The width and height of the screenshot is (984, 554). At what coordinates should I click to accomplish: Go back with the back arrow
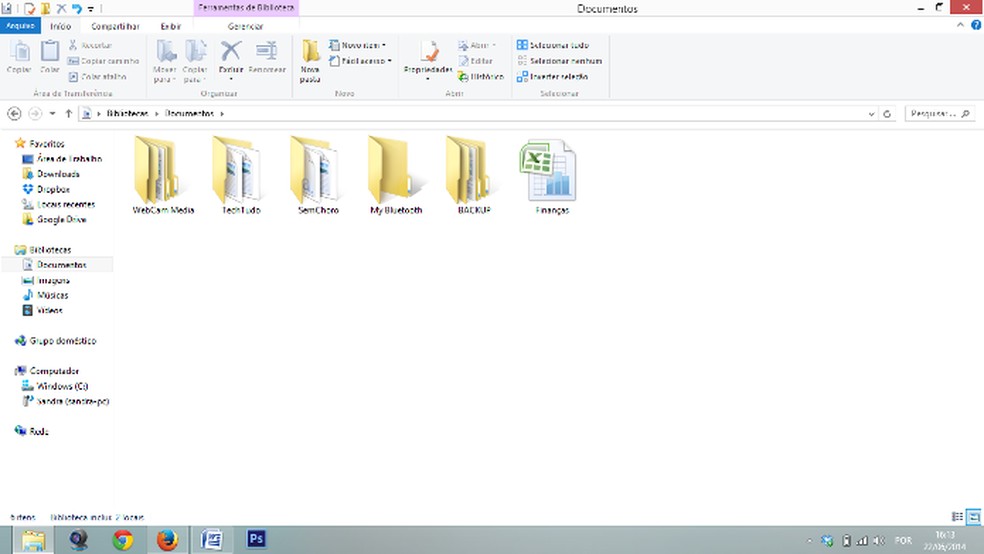(14, 114)
